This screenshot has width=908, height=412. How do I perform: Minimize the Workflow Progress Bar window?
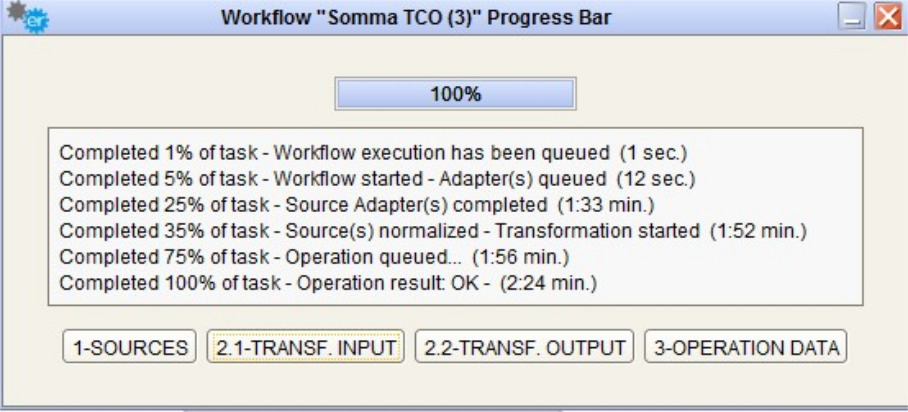852,17
